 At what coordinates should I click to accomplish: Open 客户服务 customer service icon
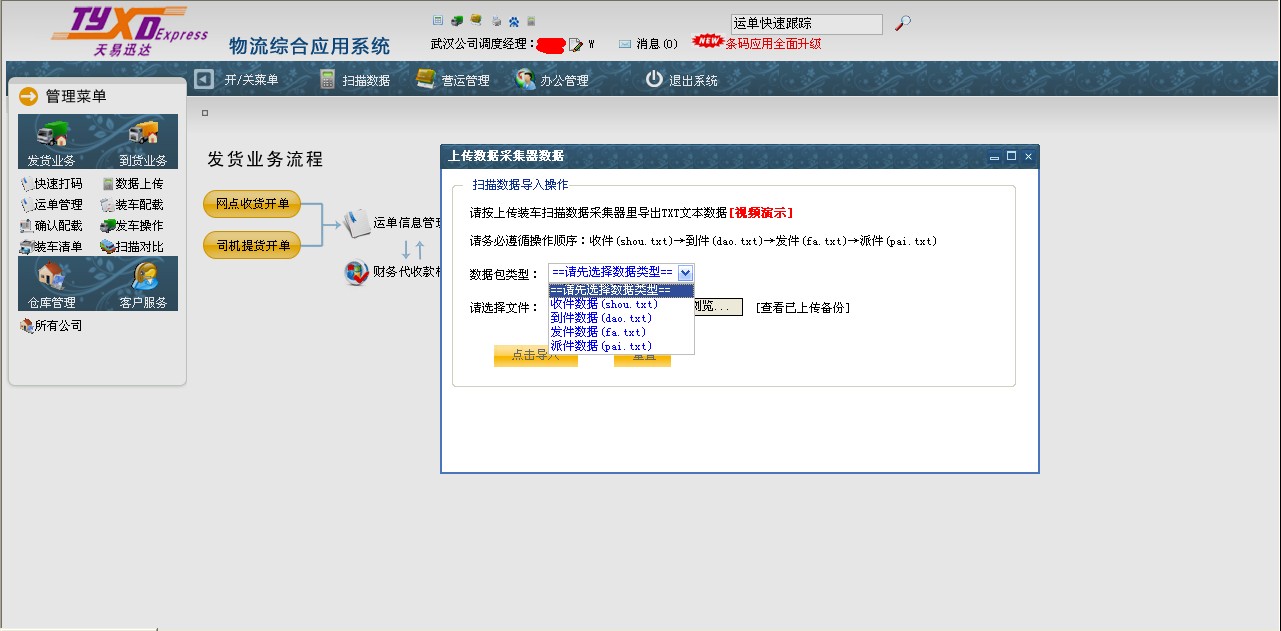144,278
